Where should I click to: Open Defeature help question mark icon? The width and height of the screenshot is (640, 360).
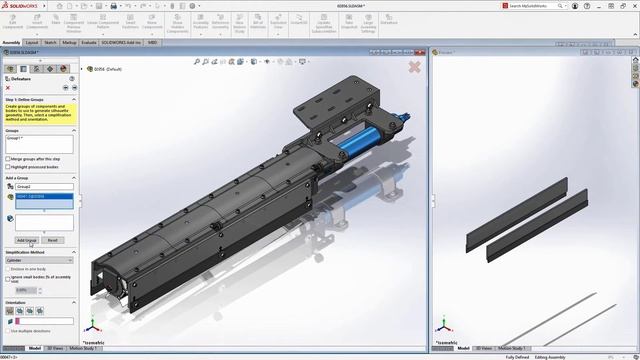(x=72, y=78)
